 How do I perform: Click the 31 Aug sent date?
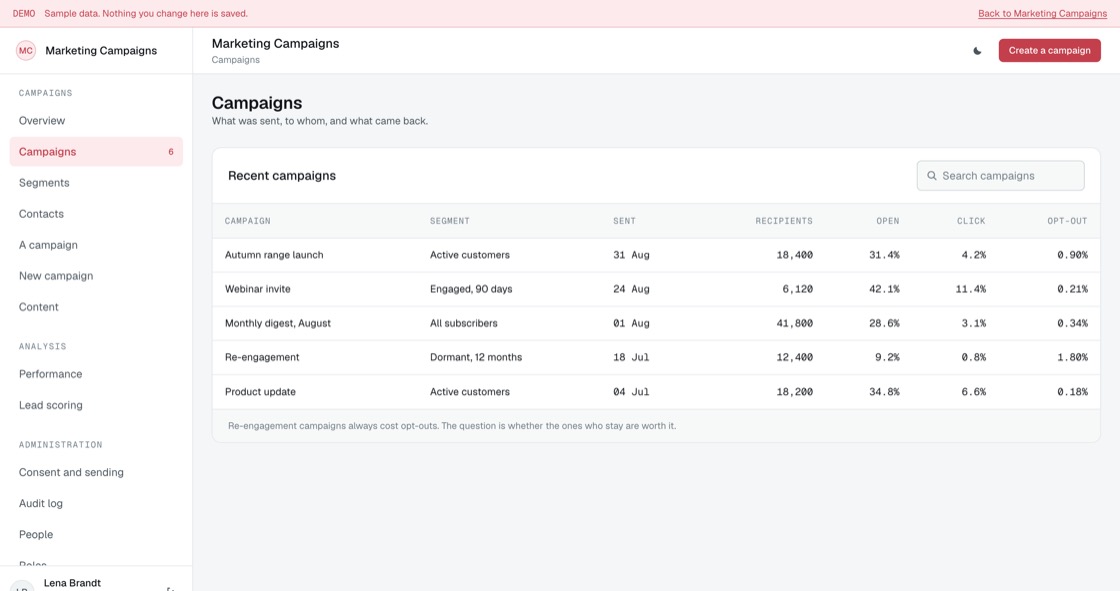[631, 255]
